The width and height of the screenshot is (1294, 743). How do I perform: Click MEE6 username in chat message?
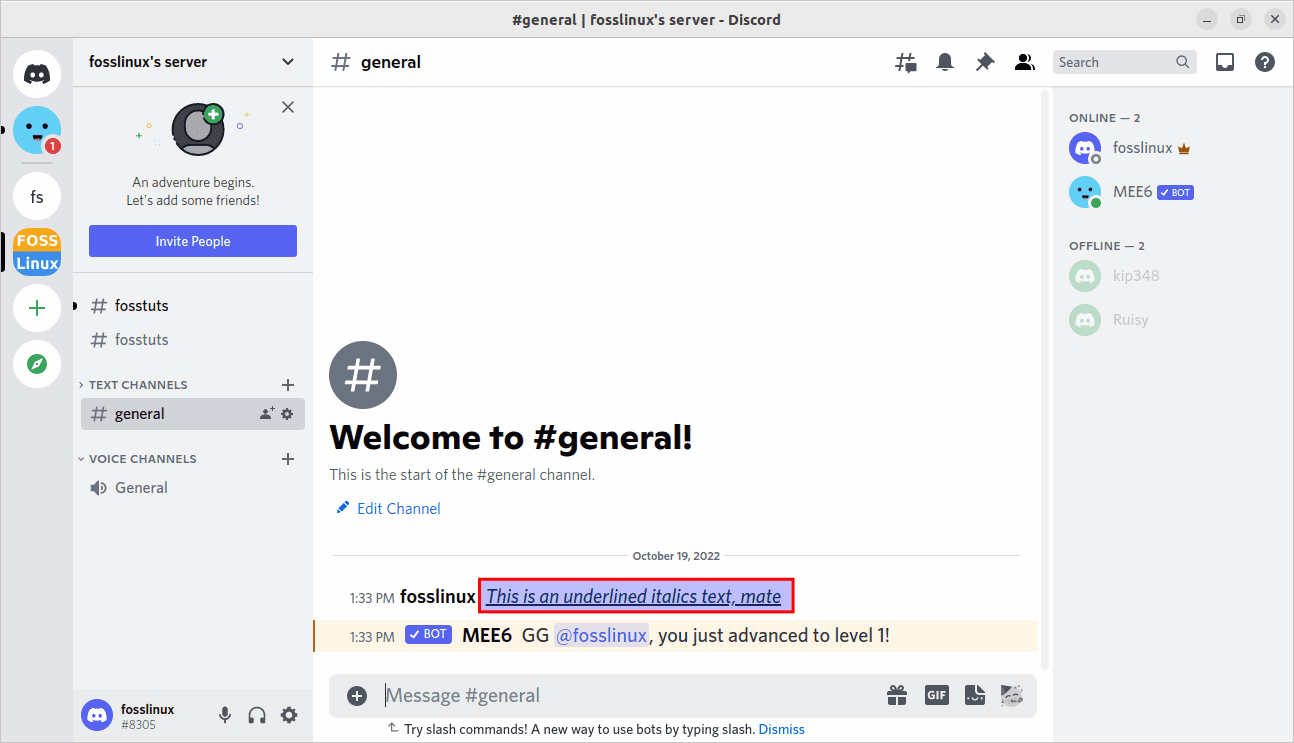[487, 635]
